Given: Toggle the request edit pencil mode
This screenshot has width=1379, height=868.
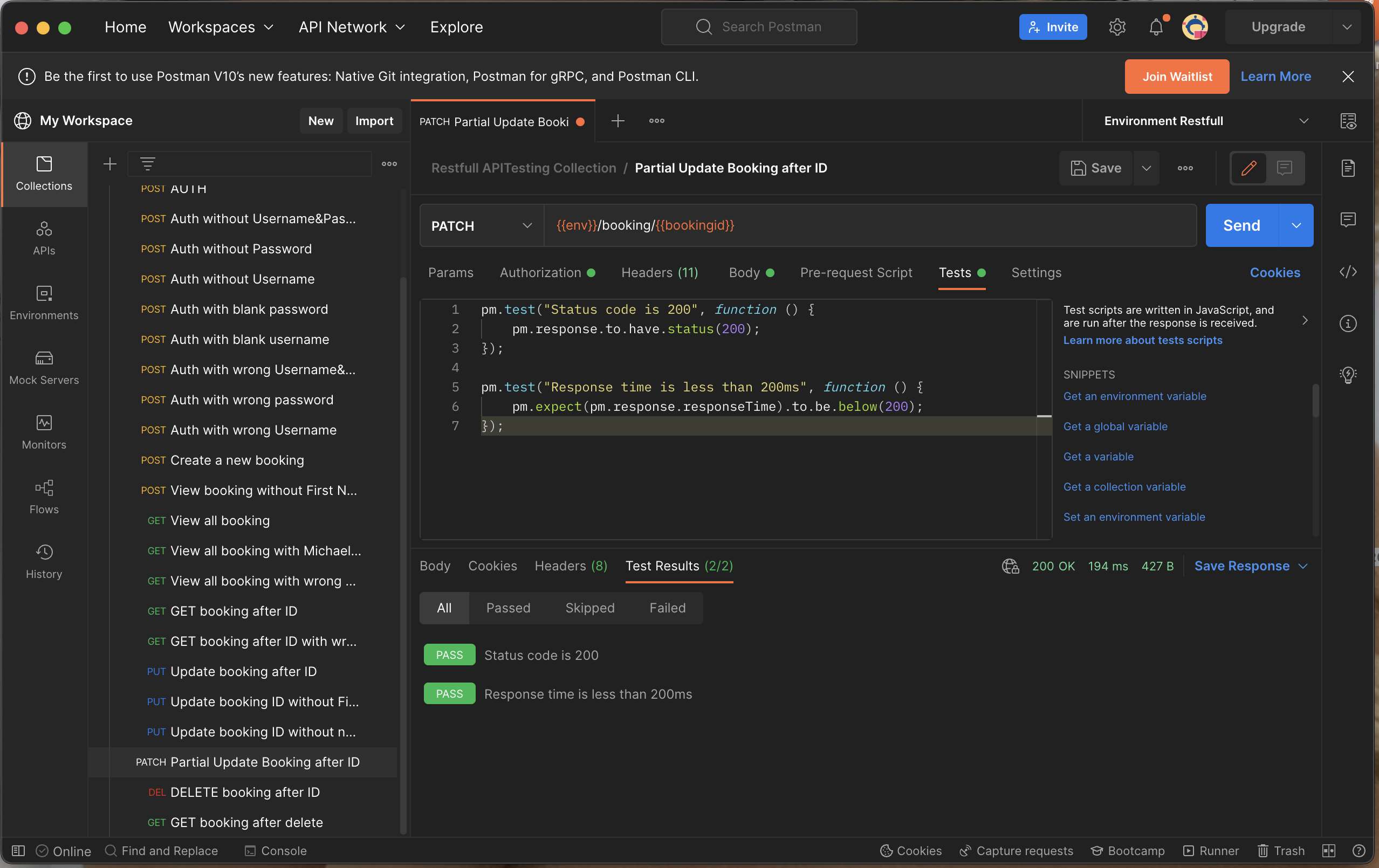Looking at the screenshot, I should click(1248, 168).
